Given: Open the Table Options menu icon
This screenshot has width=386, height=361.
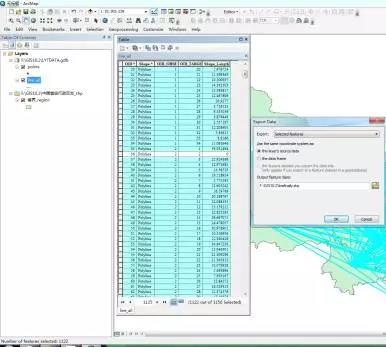Looking at the screenshot, I should (122, 48).
